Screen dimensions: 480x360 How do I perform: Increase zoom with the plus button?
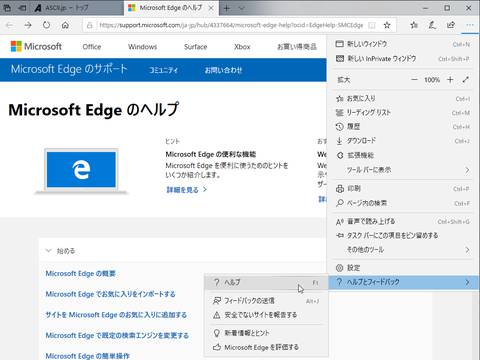click(x=450, y=80)
